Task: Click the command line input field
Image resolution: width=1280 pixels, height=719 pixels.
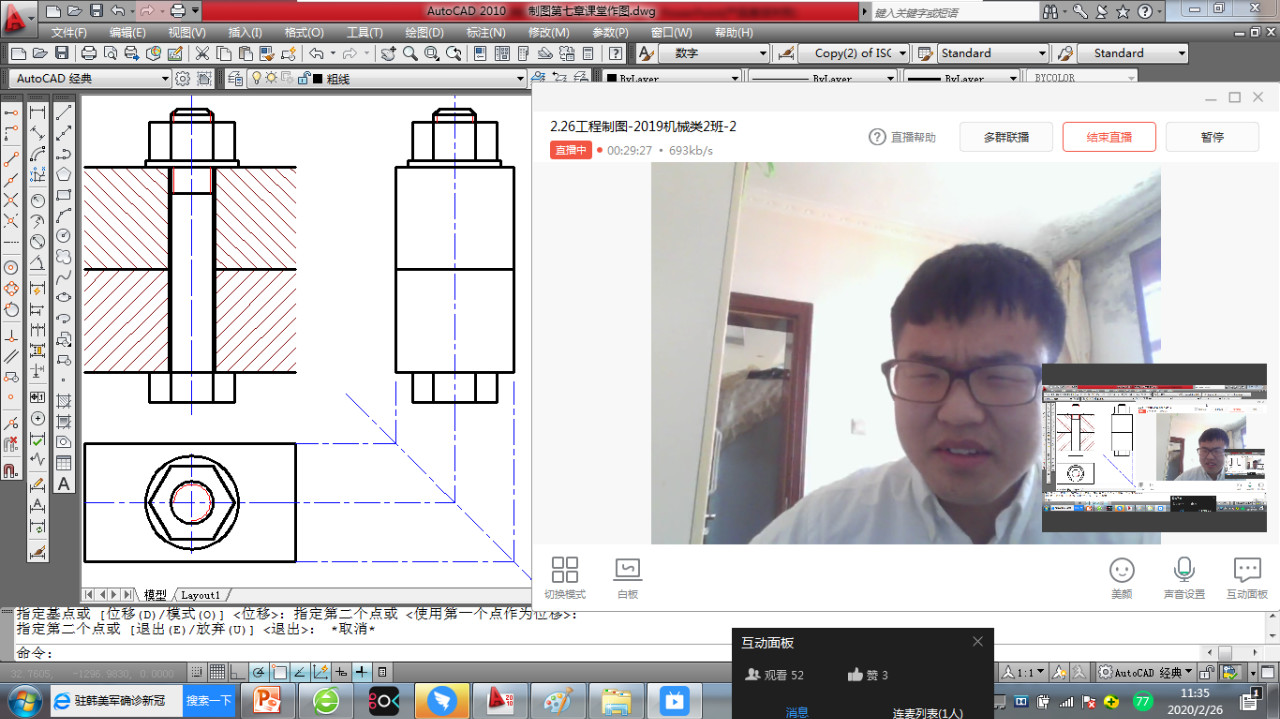Action: click(300, 652)
